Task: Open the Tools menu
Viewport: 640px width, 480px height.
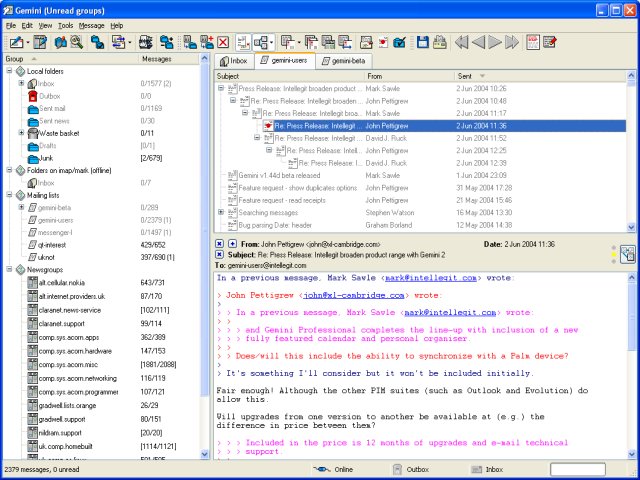Action: coord(65,24)
